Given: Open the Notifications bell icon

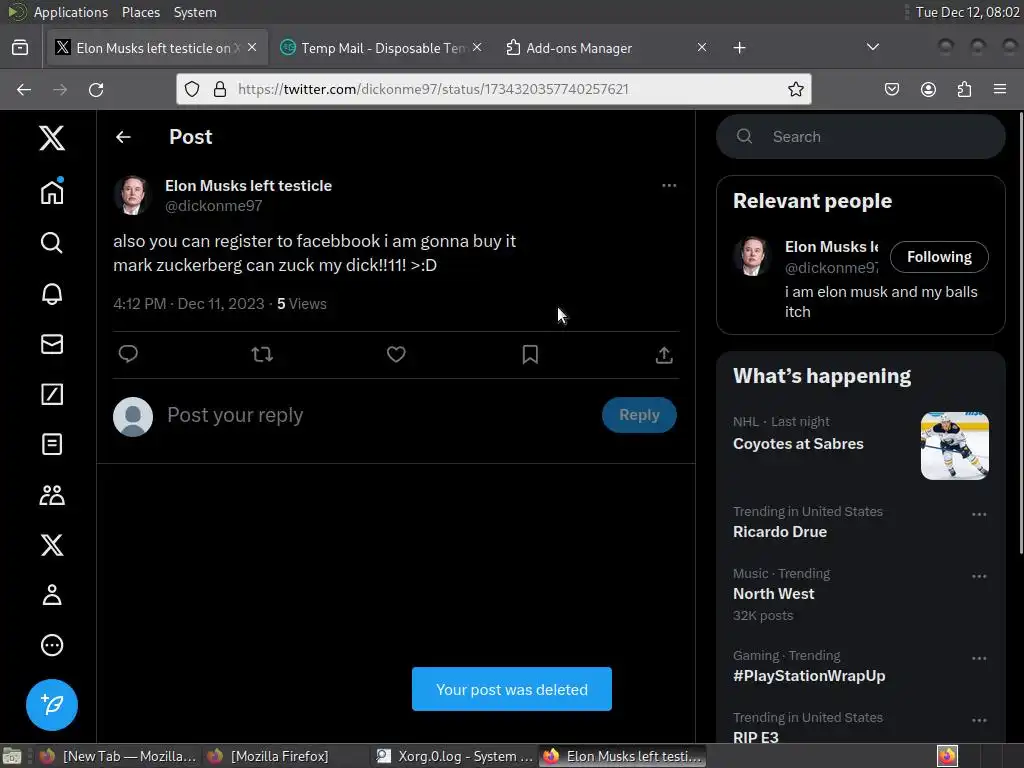Looking at the screenshot, I should 52,293.
